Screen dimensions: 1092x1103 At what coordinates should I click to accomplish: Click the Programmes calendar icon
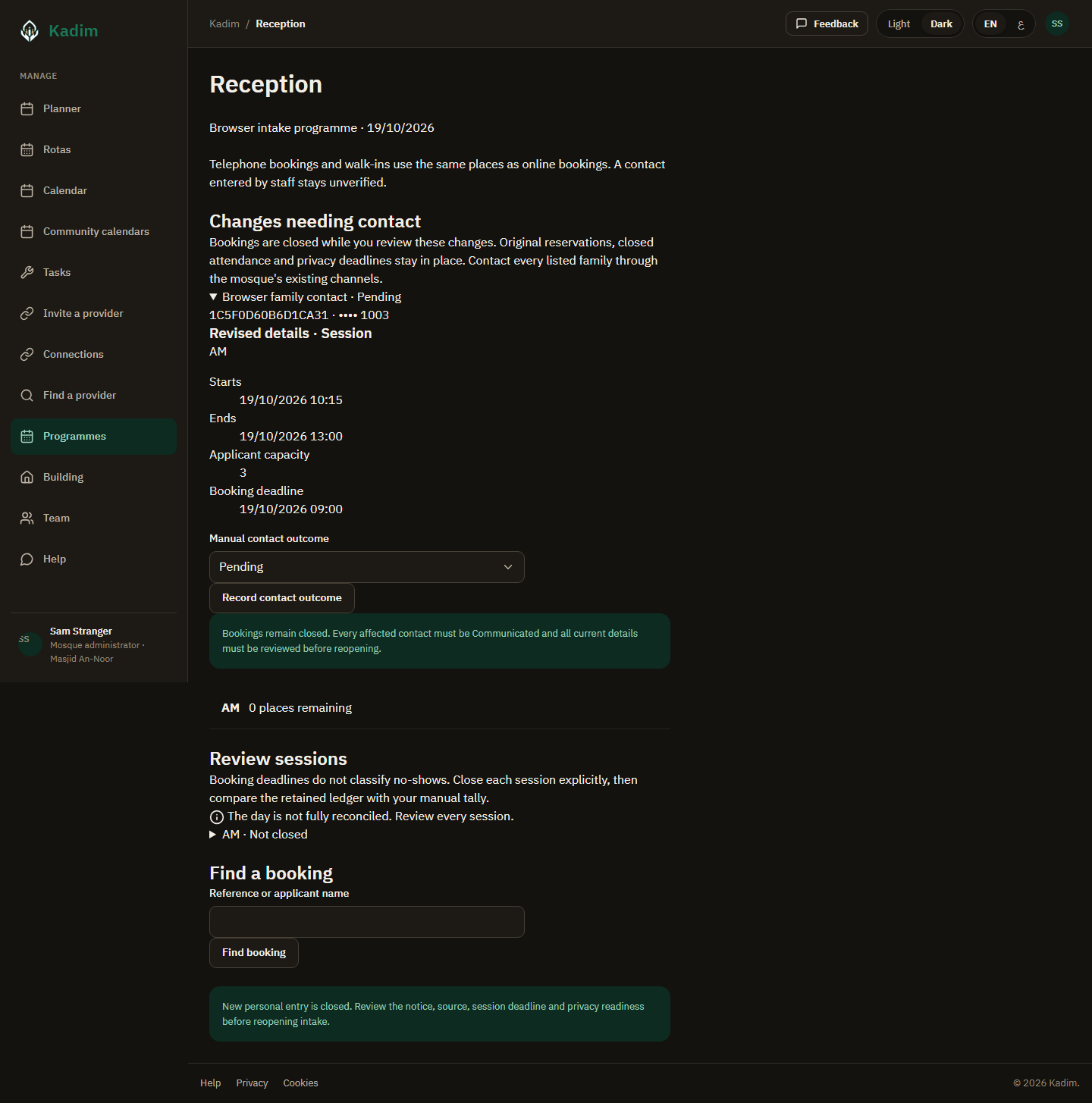tap(27, 437)
